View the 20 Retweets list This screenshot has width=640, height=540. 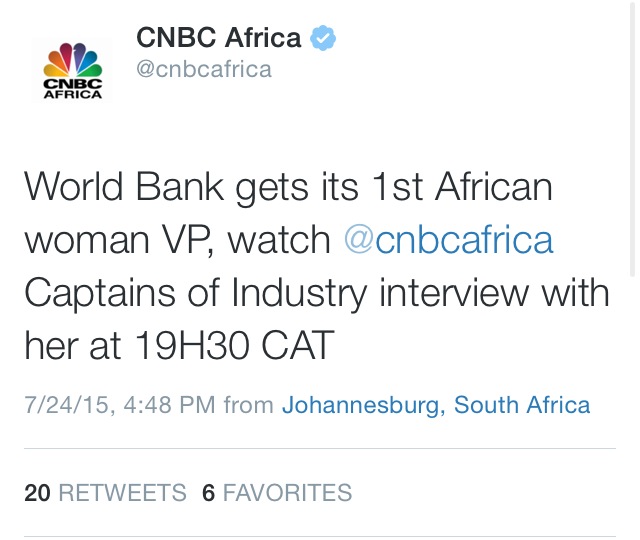click(105, 492)
